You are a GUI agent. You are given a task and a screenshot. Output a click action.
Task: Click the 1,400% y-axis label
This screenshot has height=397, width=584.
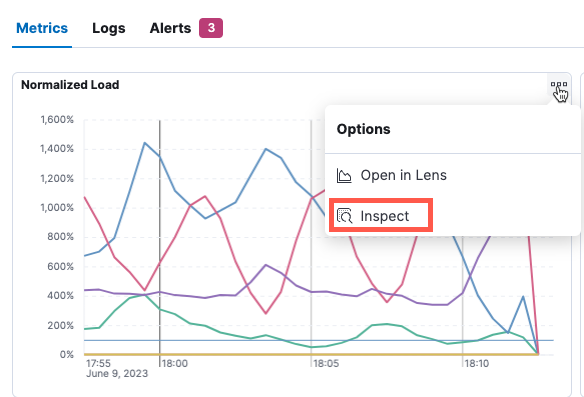click(57, 149)
